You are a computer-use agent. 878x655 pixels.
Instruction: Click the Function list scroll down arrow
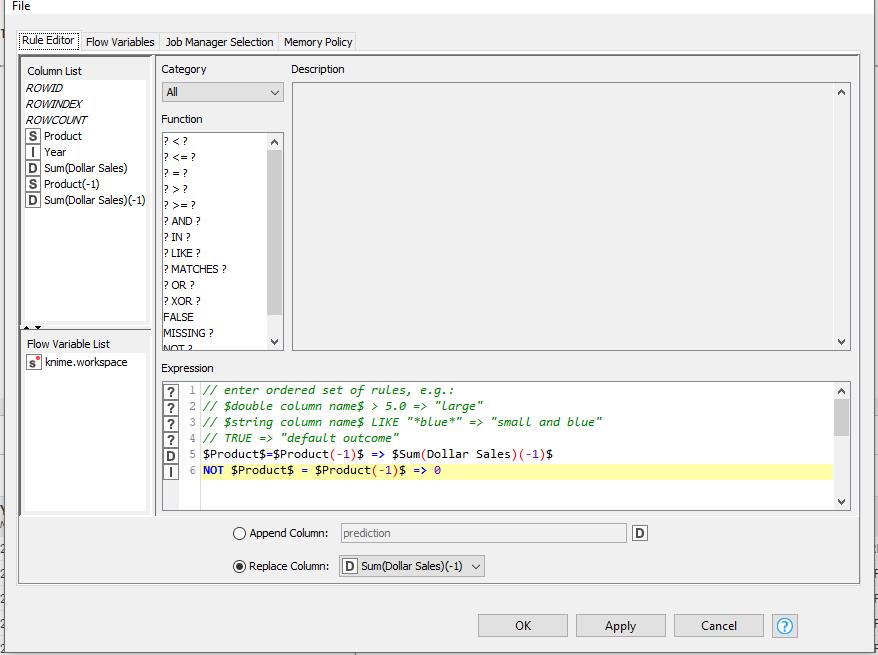coord(274,341)
